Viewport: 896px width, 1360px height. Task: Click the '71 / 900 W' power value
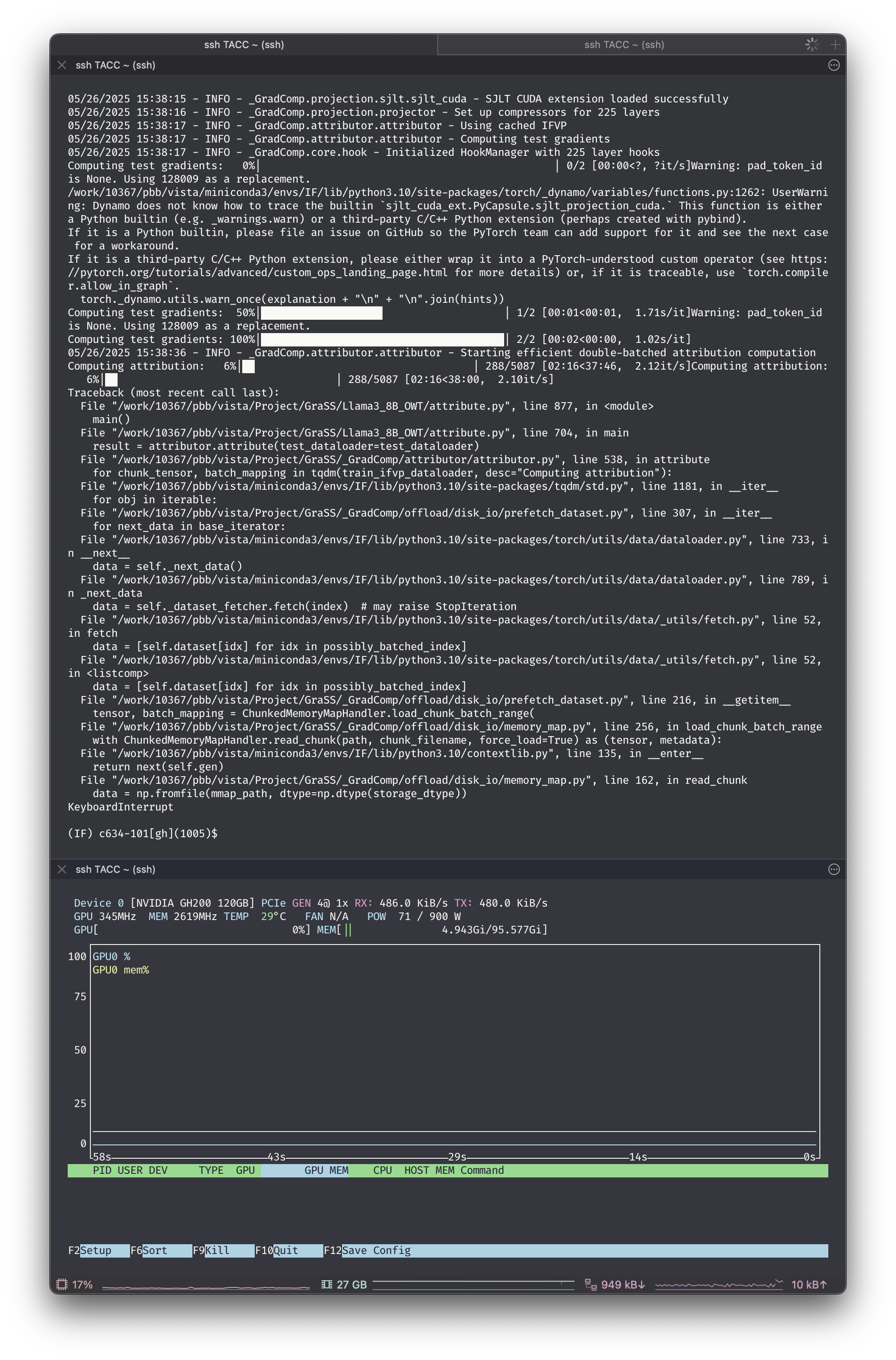click(430, 916)
